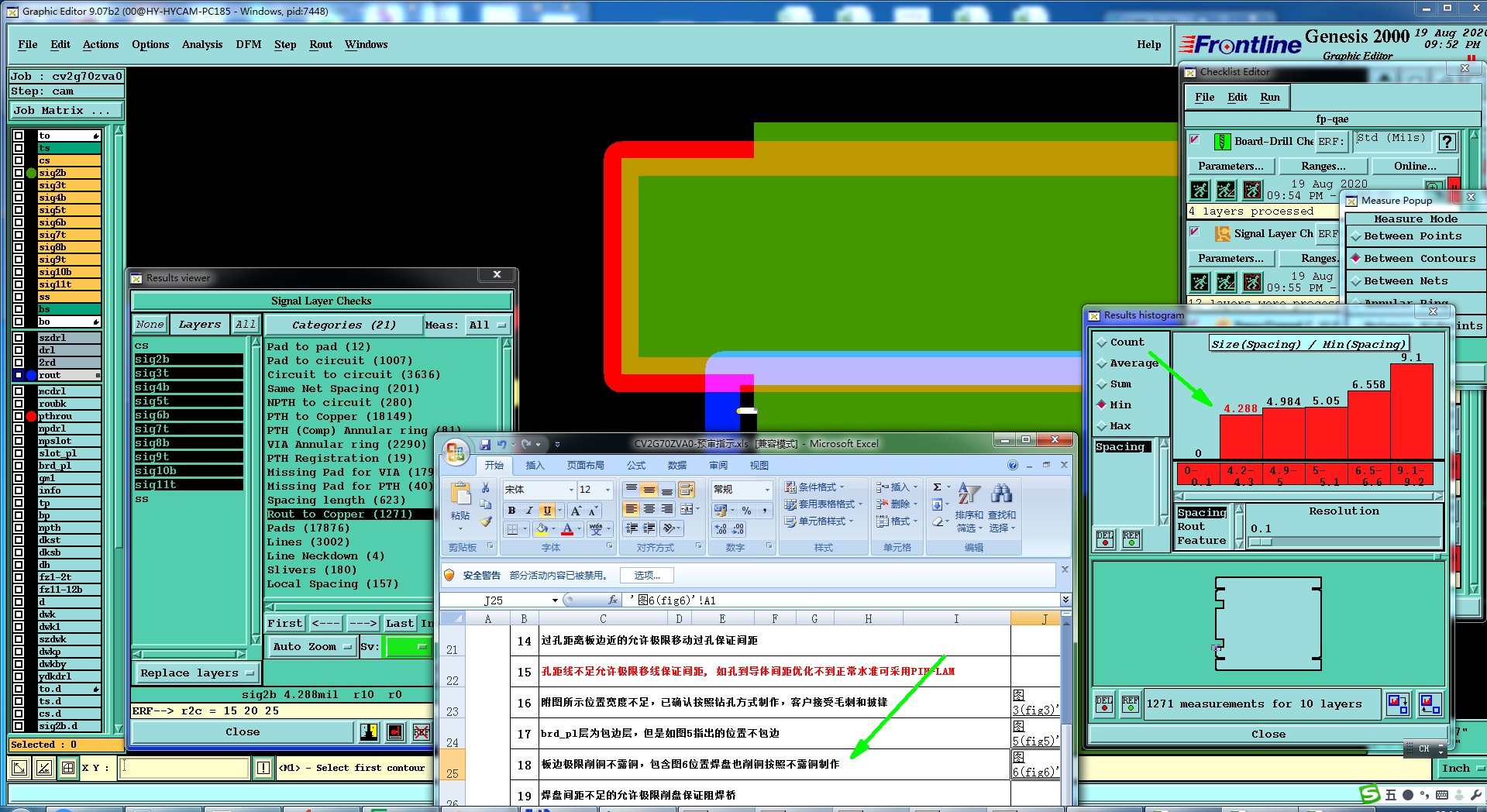
Task: Open the Run menu in Checklist Editor
Action: pyautogui.click(x=1270, y=97)
